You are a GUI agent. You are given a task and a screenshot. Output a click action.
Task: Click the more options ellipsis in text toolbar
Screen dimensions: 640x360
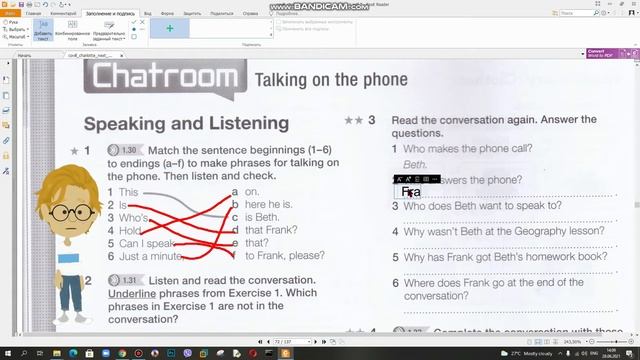pyautogui.click(x=435, y=179)
